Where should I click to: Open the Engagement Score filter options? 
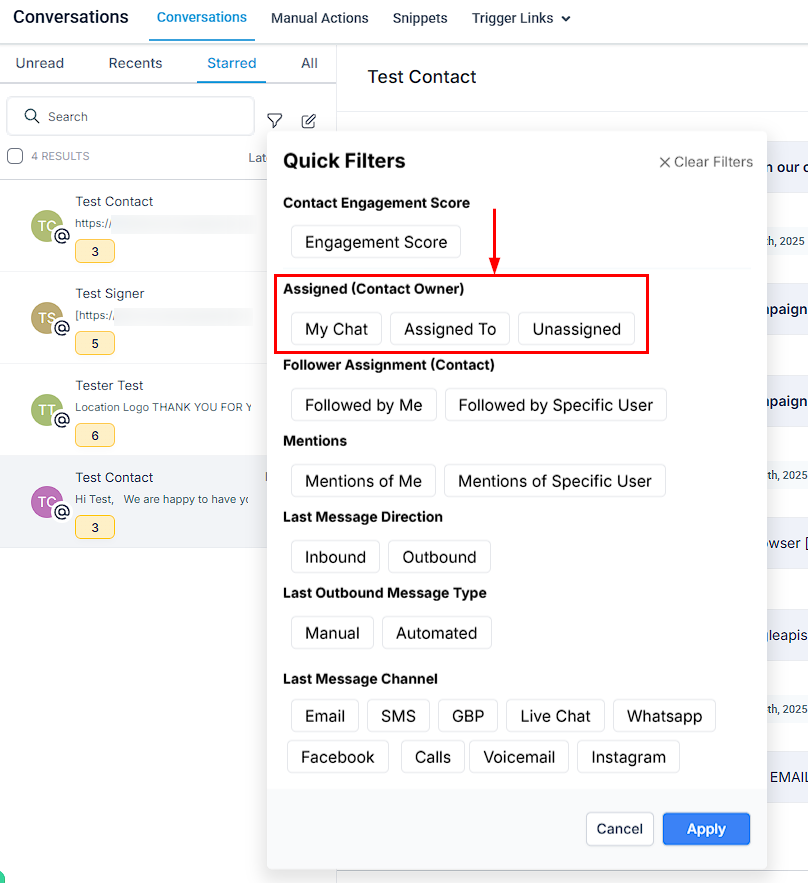pos(376,242)
